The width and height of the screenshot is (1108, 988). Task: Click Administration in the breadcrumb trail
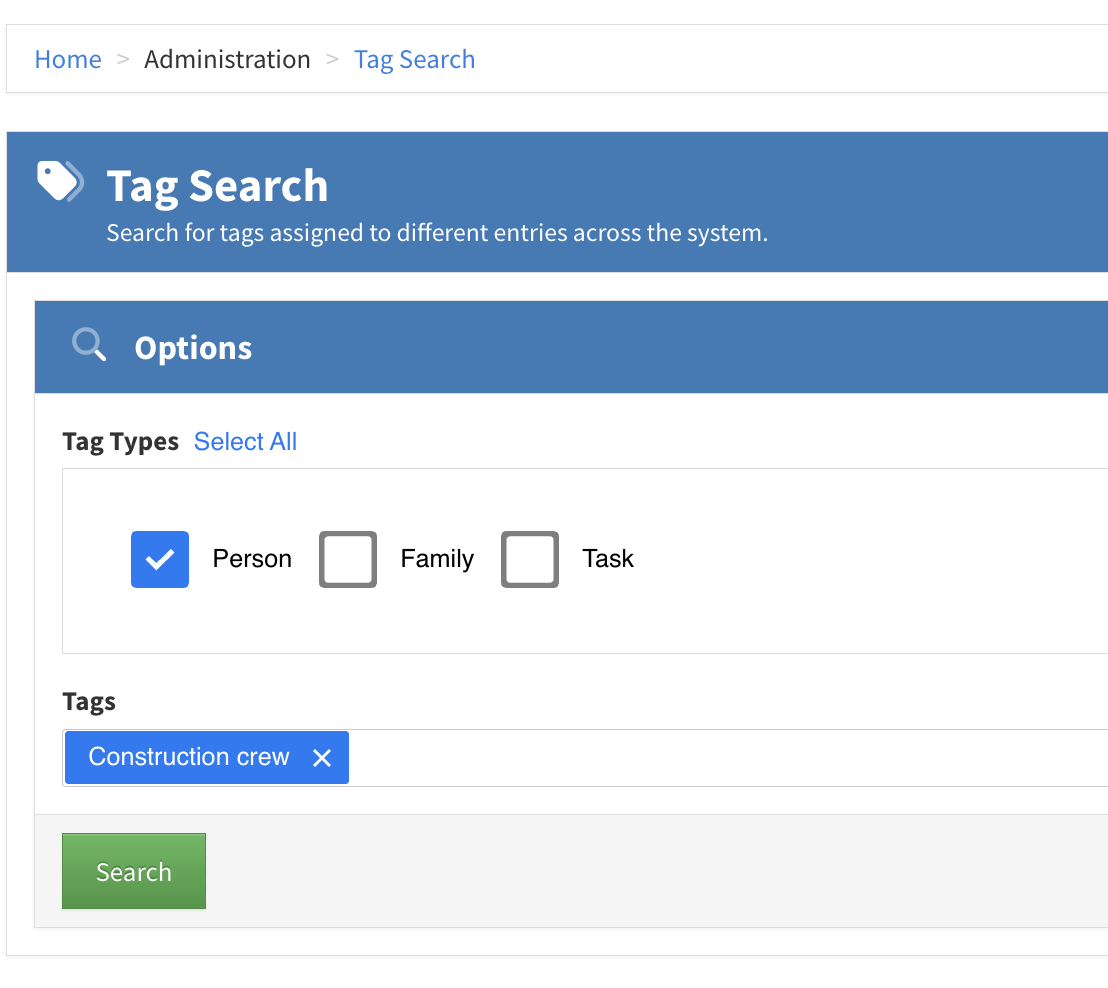pyautogui.click(x=227, y=60)
